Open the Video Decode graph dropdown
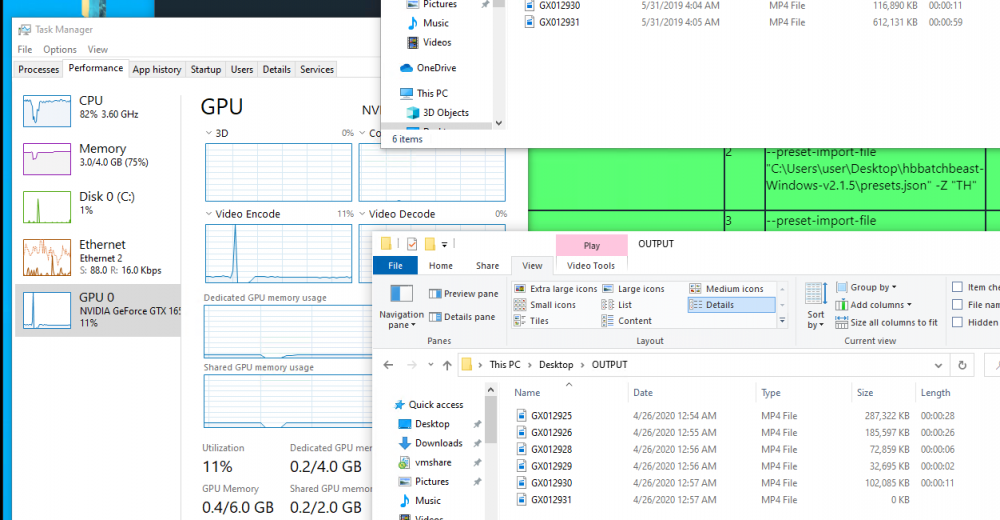1000x520 pixels. (x=362, y=214)
